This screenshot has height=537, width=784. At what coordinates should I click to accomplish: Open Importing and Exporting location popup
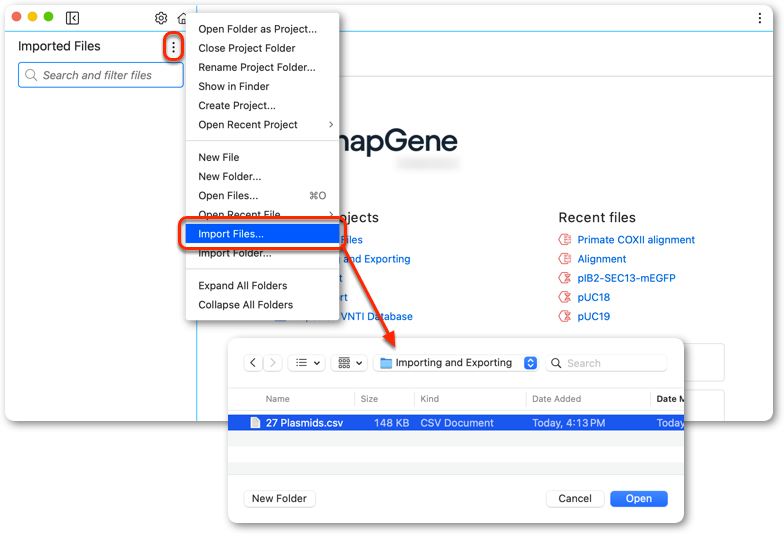pyautogui.click(x=456, y=362)
